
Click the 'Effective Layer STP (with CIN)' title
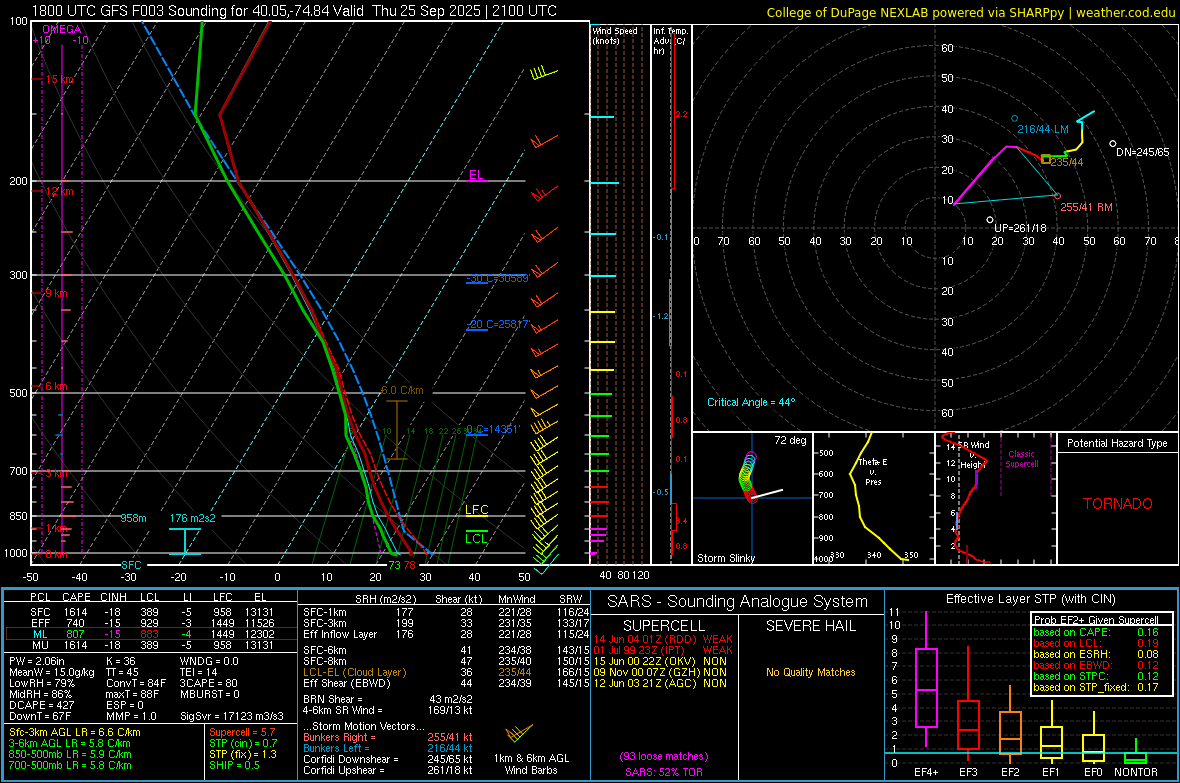click(x=1030, y=599)
